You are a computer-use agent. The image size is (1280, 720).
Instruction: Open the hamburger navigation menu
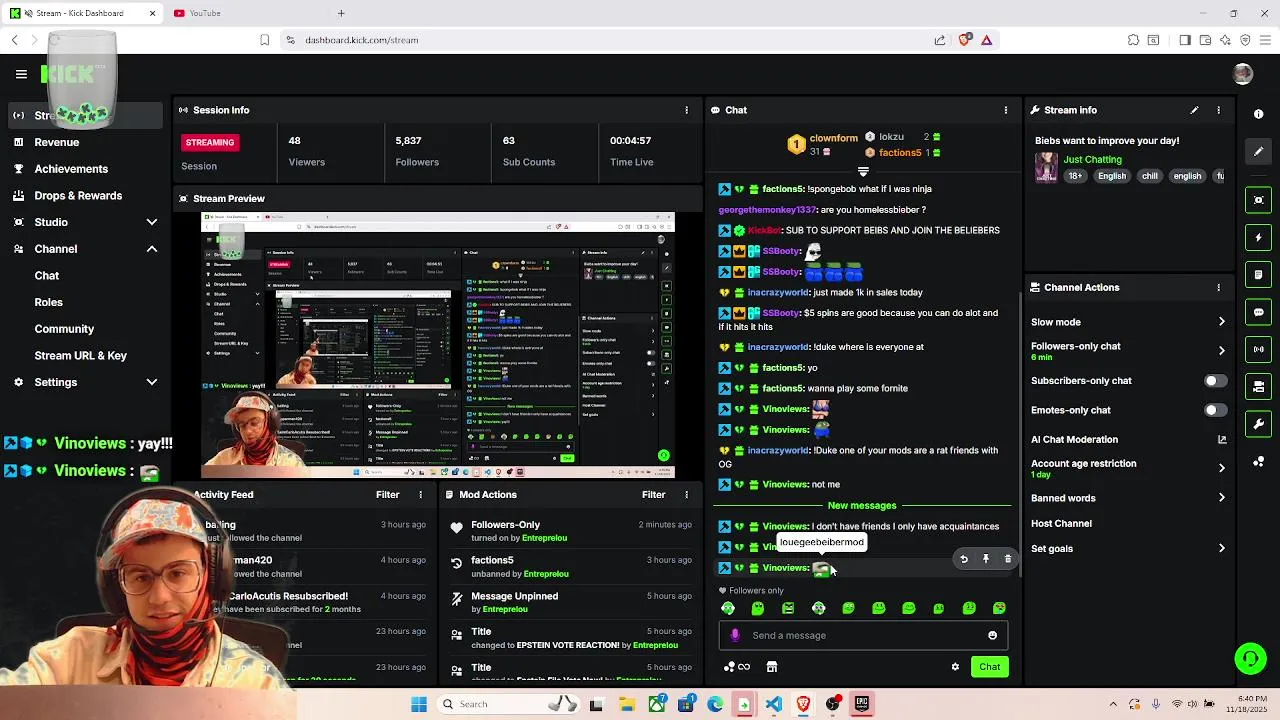click(21, 74)
